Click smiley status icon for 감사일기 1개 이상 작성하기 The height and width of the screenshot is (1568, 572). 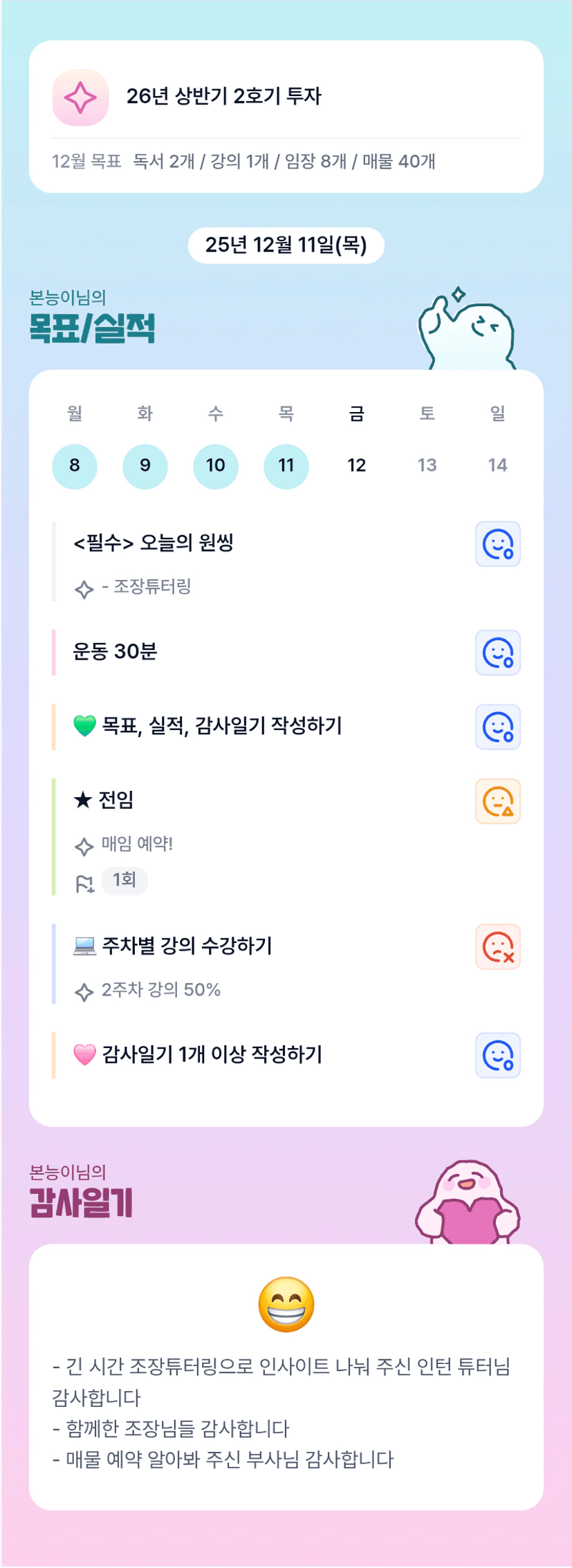click(497, 1056)
